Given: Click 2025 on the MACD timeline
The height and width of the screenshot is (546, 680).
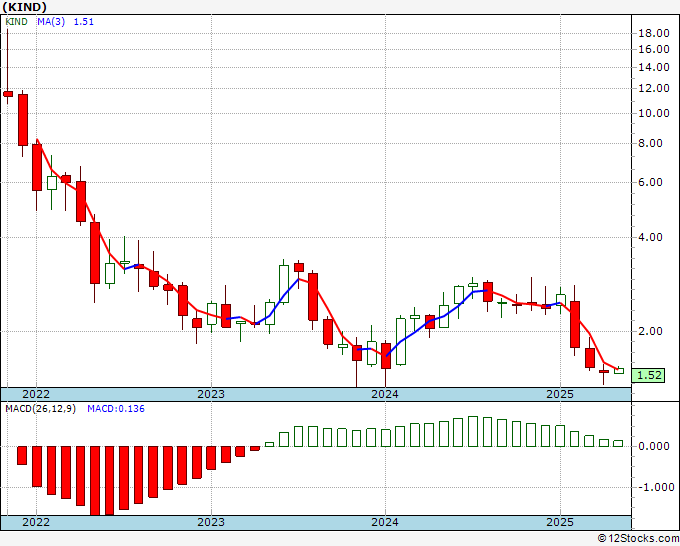Looking at the screenshot, I should pyautogui.click(x=560, y=522).
